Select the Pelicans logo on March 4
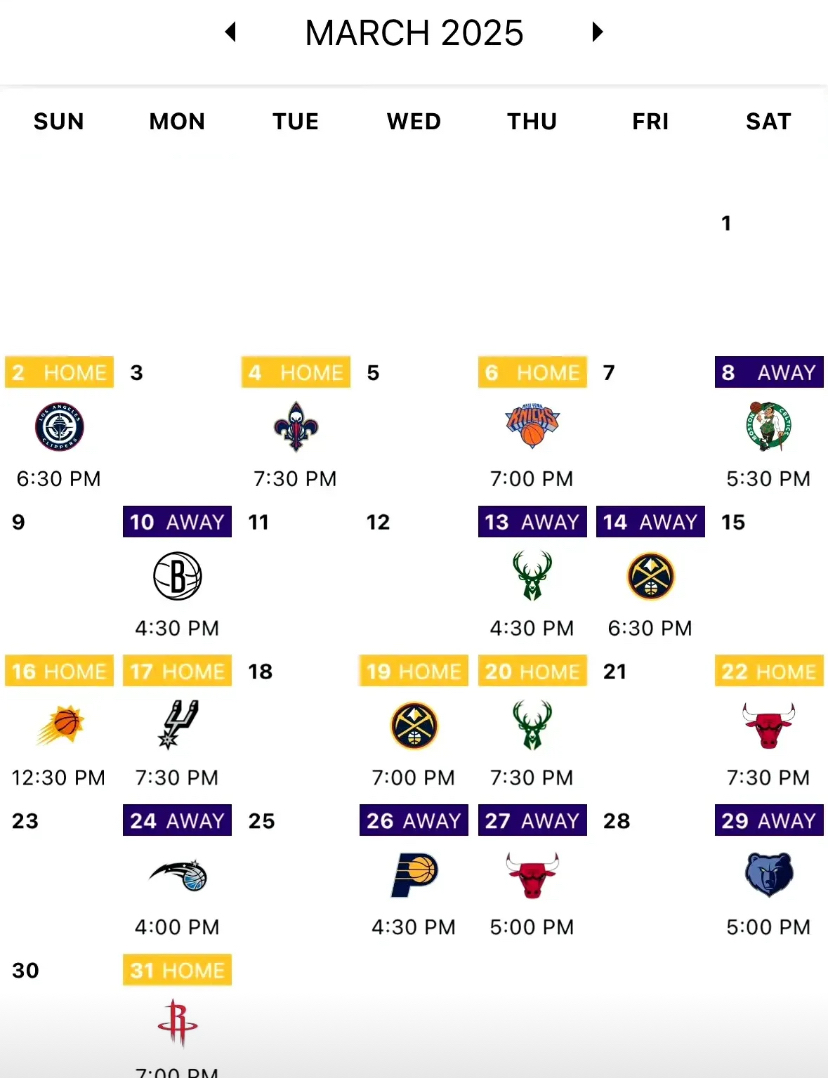This screenshot has width=828, height=1078. click(295, 427)
